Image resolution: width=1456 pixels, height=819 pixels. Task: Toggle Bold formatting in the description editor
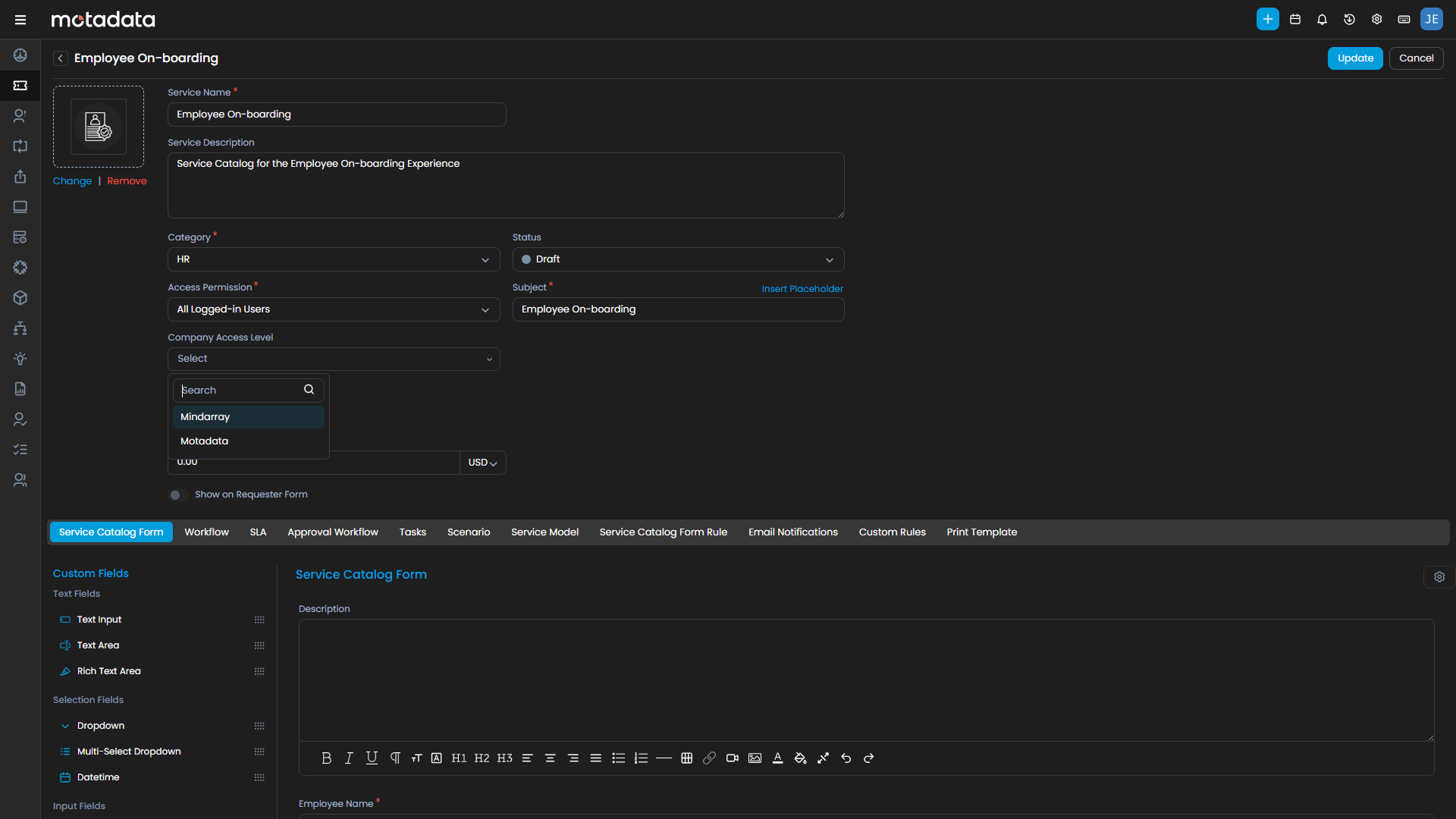[326, 758]
